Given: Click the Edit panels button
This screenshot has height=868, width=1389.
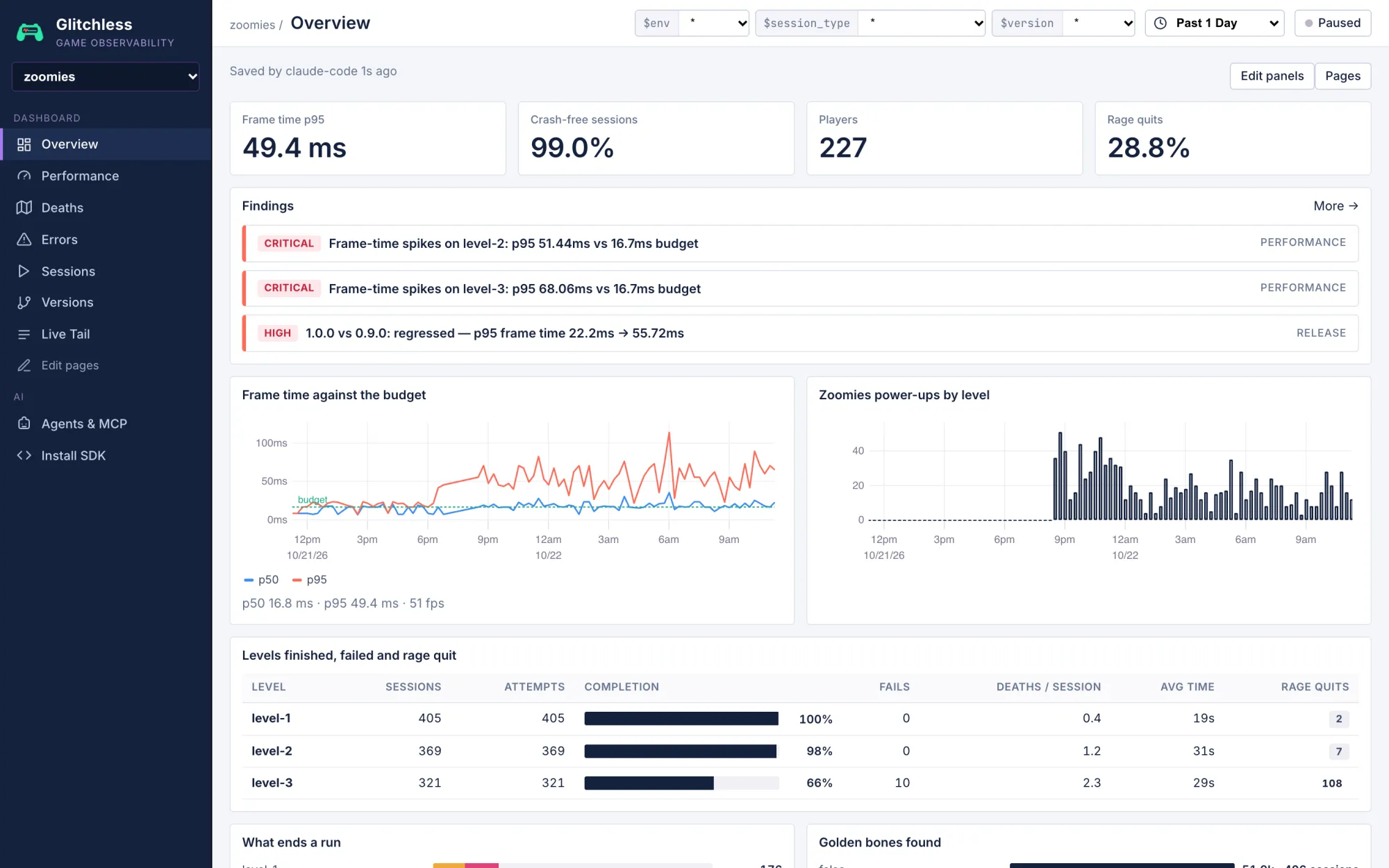Looking at the screenshot, I should (1272, 76).
